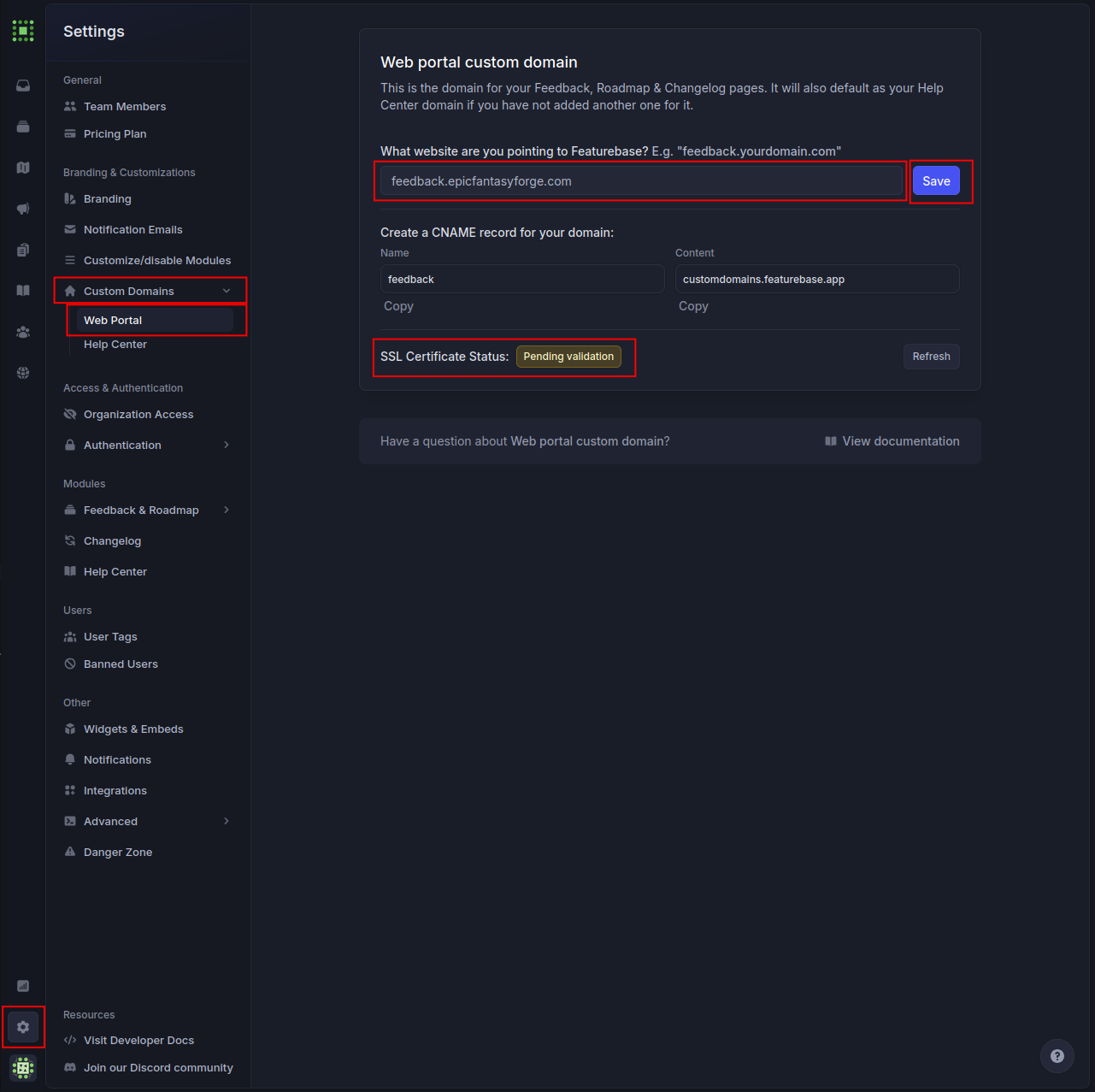The width and height of the screenshot is (1095, 1092).
Task: Click the settings gear icon
Action: click(x=23, y=1027)
